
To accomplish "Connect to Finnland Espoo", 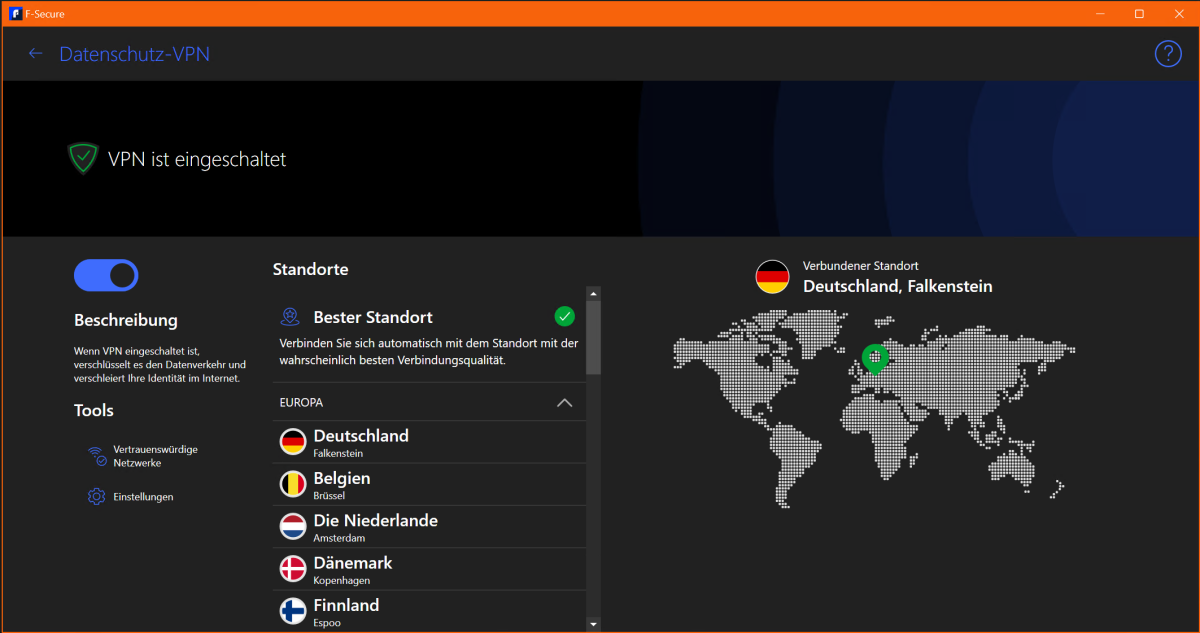I will (x=429, y=610).
